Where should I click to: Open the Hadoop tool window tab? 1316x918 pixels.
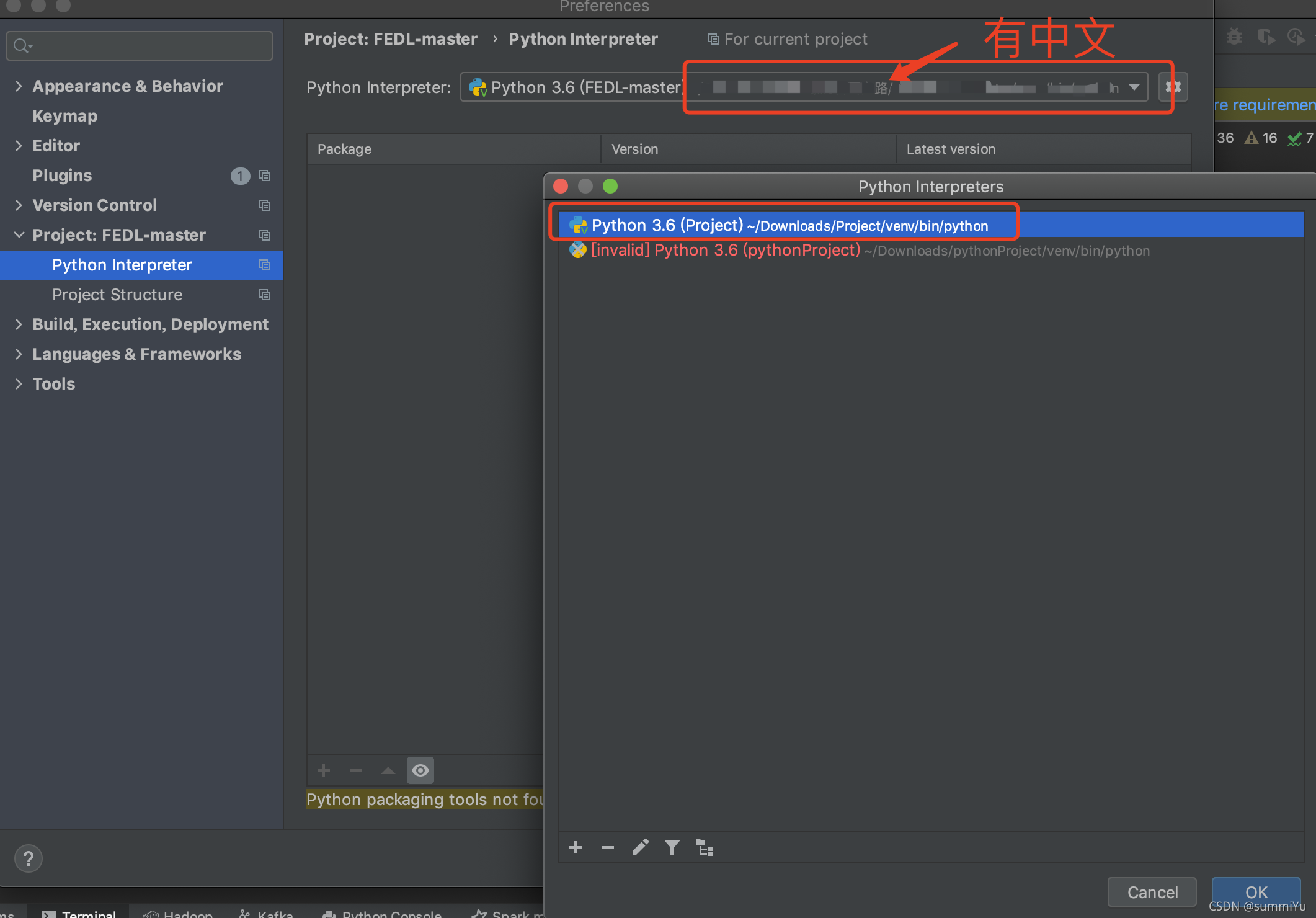pos(178,912)
